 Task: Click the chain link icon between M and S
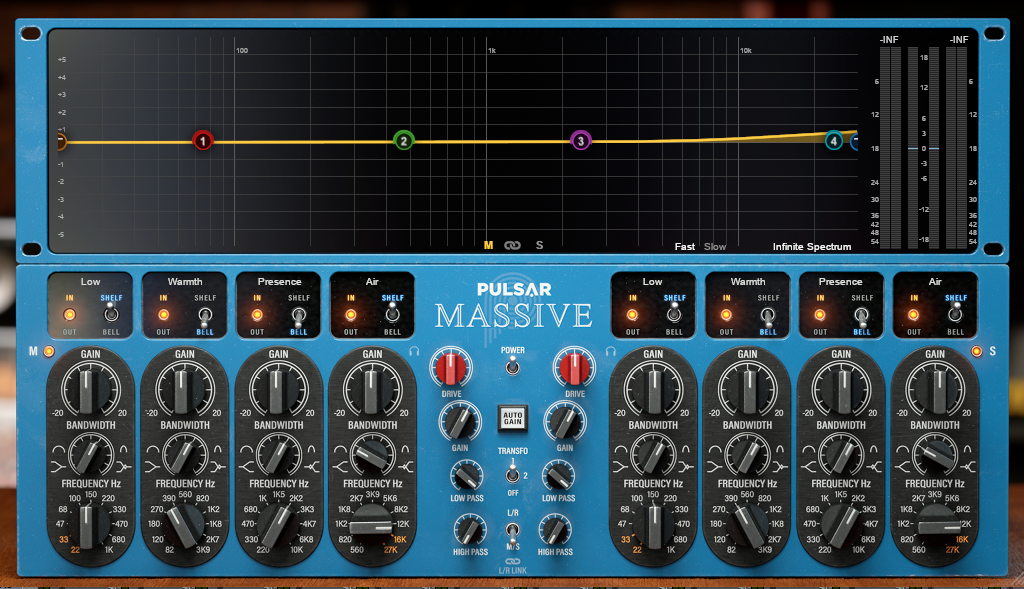[513, 246]
